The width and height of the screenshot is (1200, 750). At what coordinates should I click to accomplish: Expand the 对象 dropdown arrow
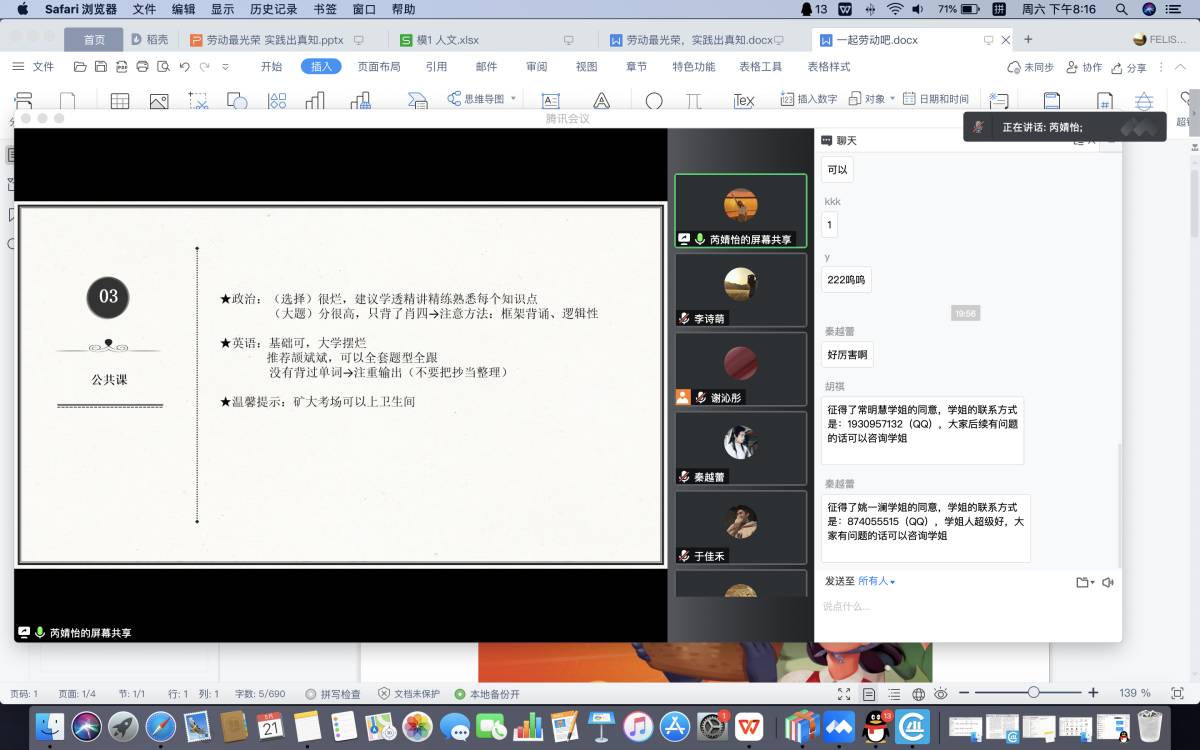click(x=892, y=99)
